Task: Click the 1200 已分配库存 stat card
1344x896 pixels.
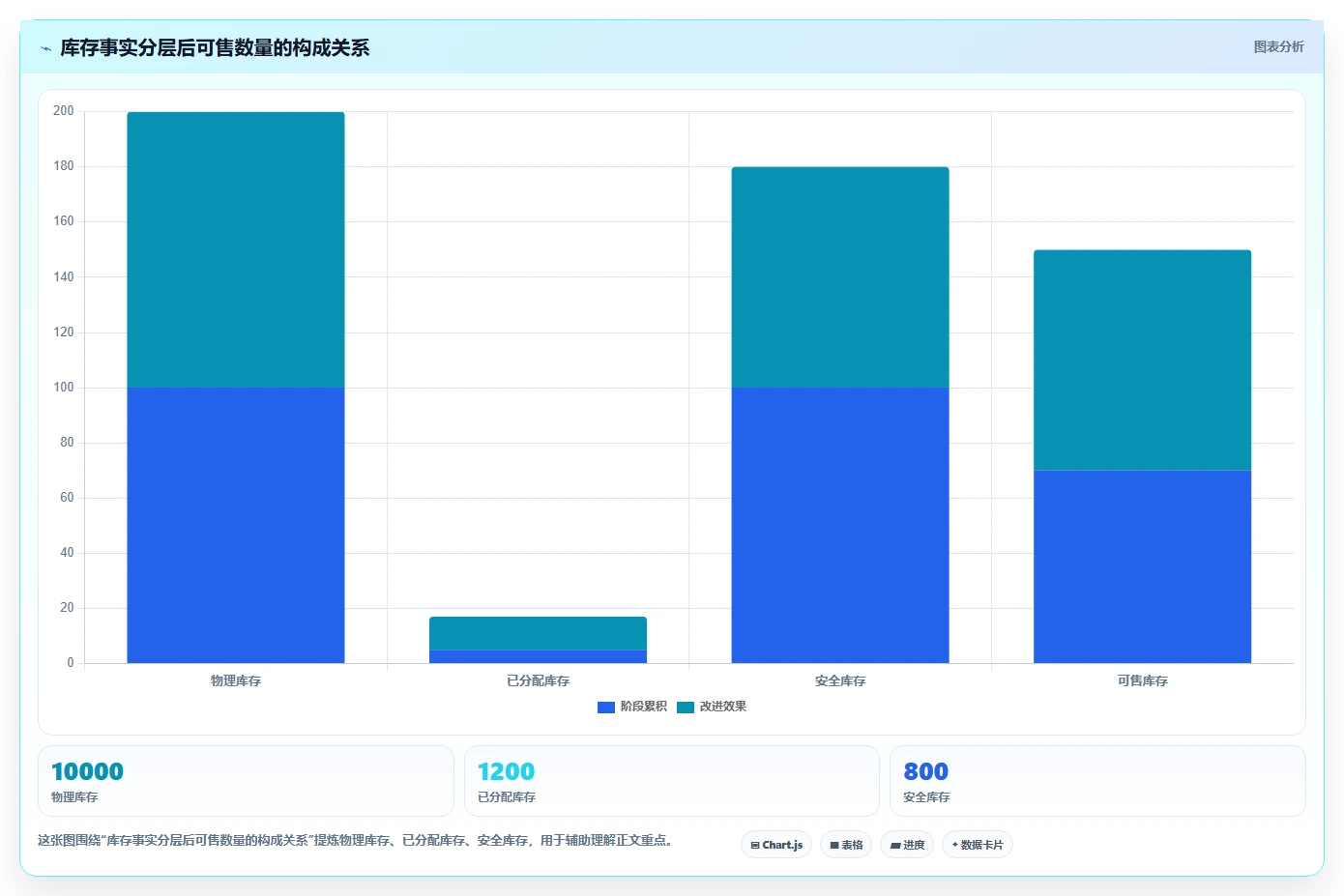Action: (x=672, y=781)
